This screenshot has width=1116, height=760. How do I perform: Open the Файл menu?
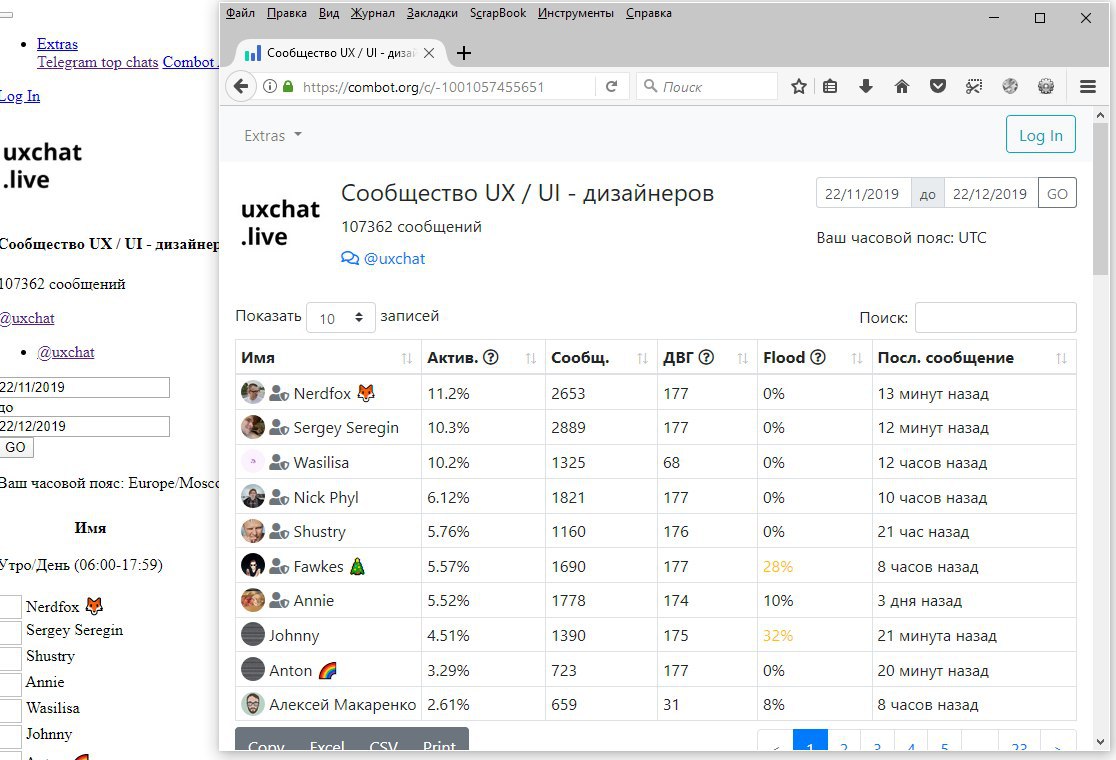(x=240, y=13)
